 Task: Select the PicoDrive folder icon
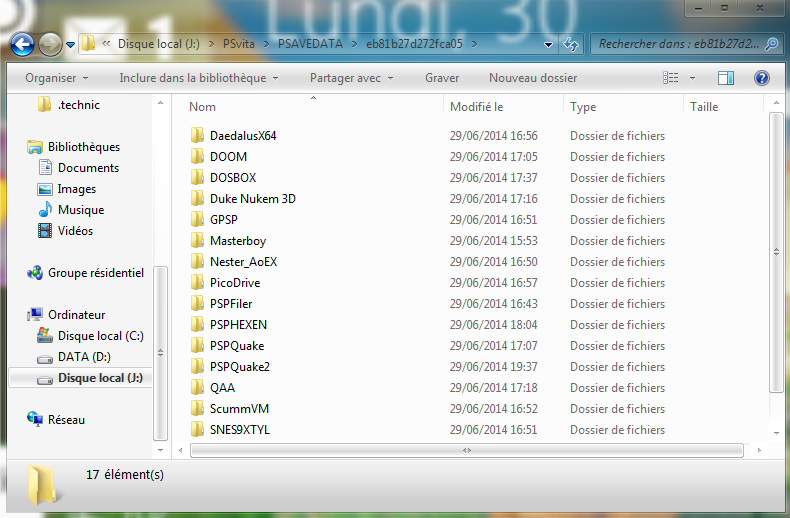coord(198,282)
